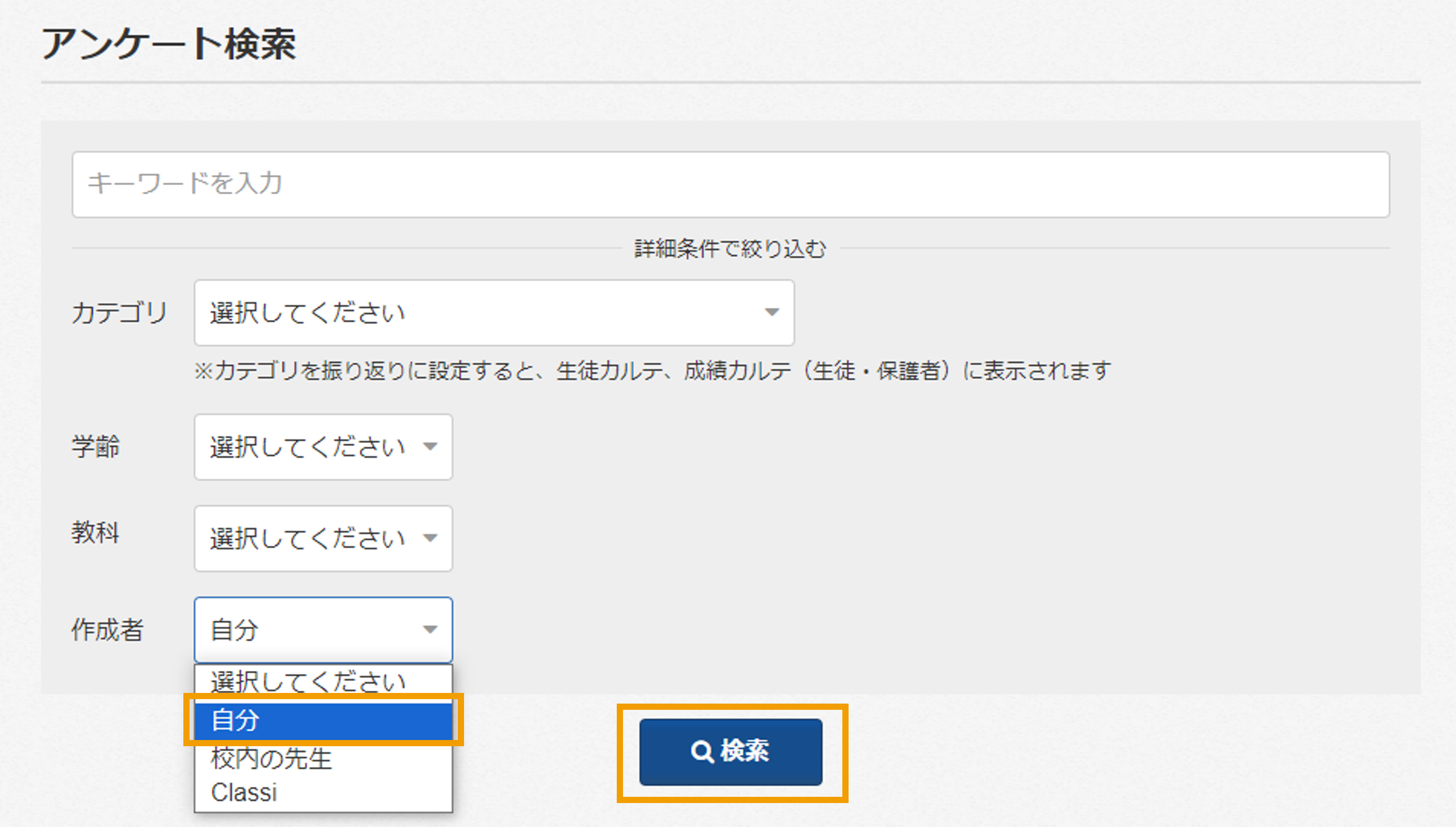Open the カテゴリ dropdown
Image resolution: width=1456 pixels, height=827 pixels.
[494, 313]
